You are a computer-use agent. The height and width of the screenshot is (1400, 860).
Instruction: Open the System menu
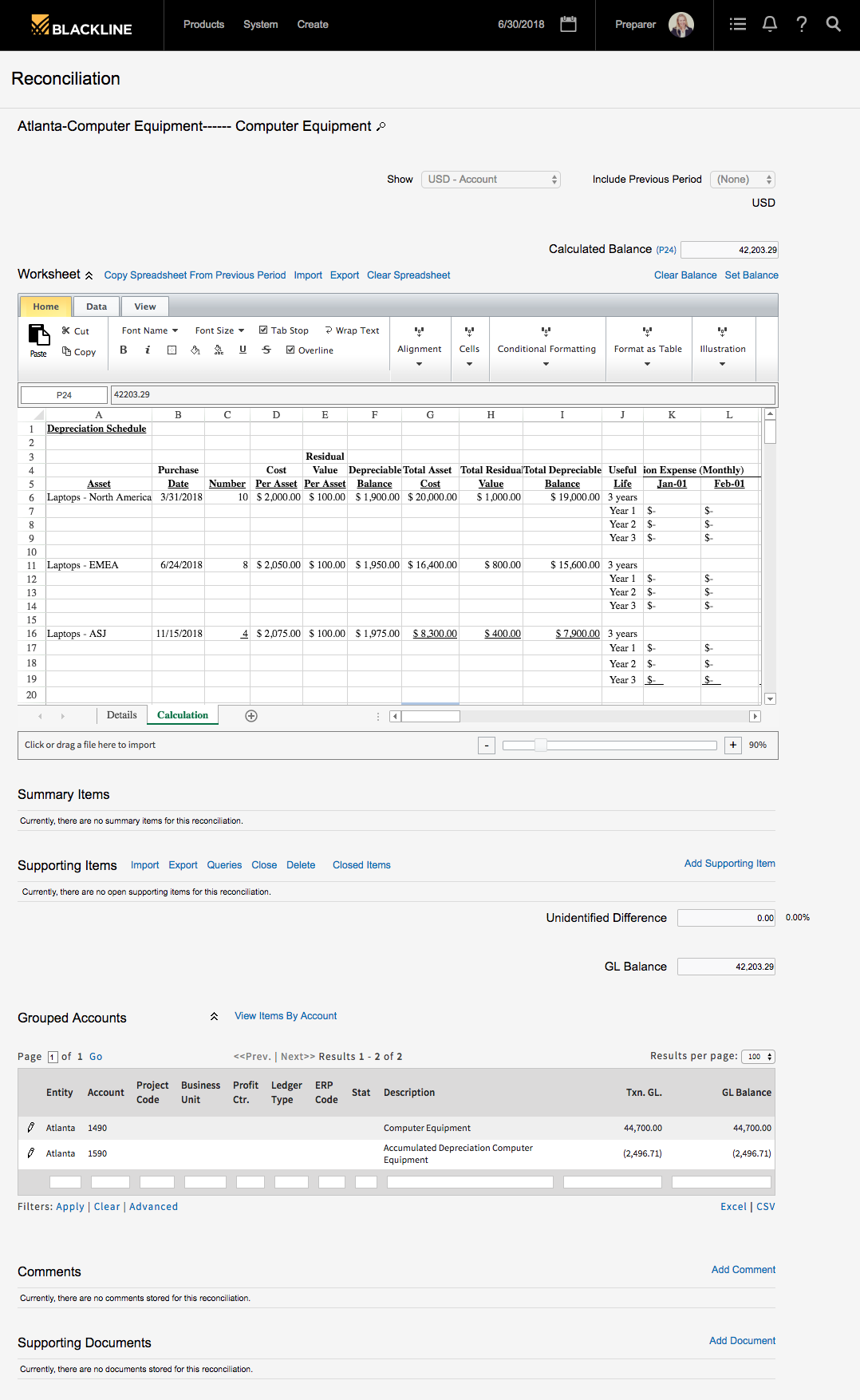point(261,25)
